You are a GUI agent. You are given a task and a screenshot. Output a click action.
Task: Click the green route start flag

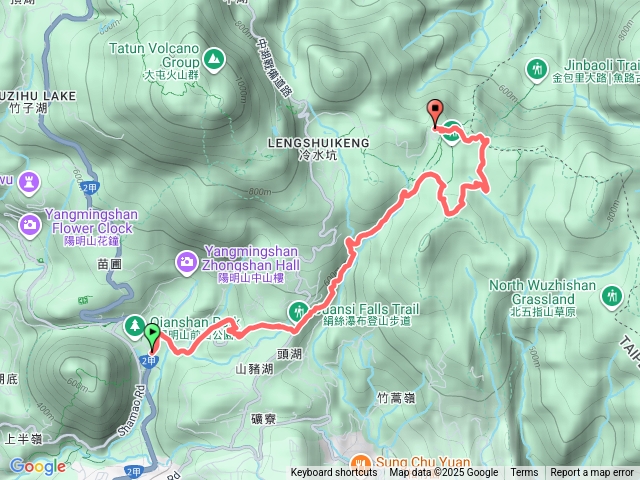[152, 337]
